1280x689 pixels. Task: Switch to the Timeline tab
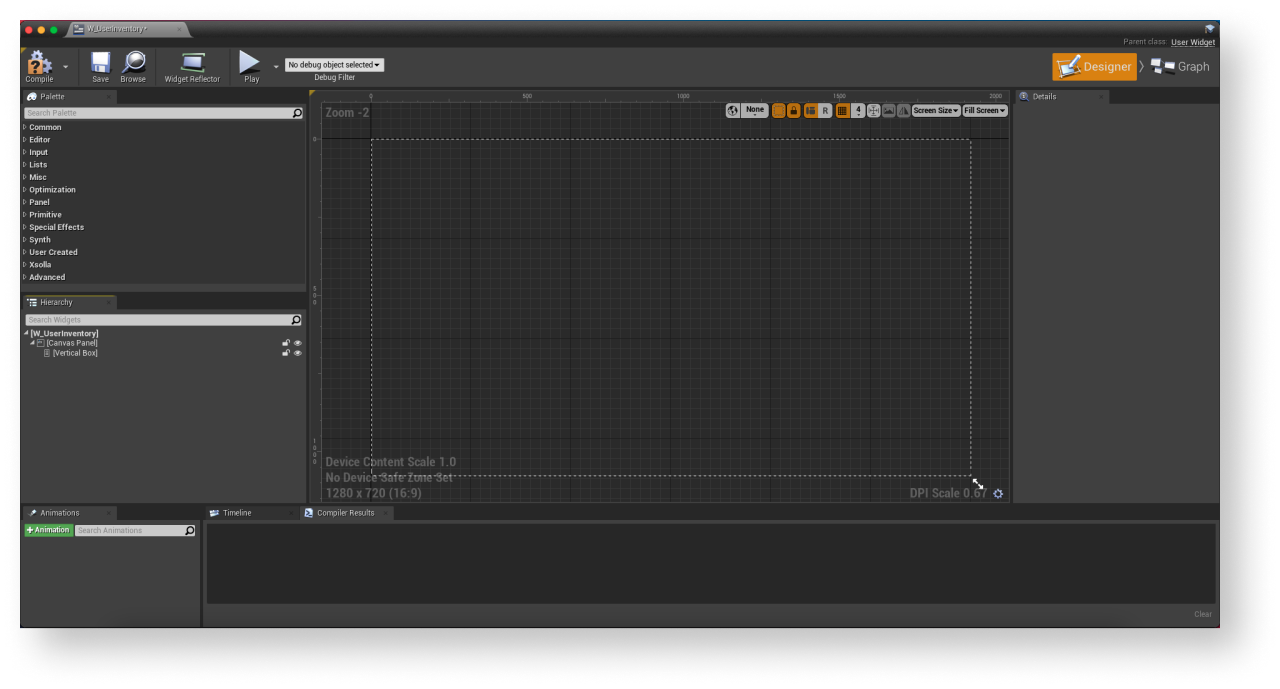(237, 513)
